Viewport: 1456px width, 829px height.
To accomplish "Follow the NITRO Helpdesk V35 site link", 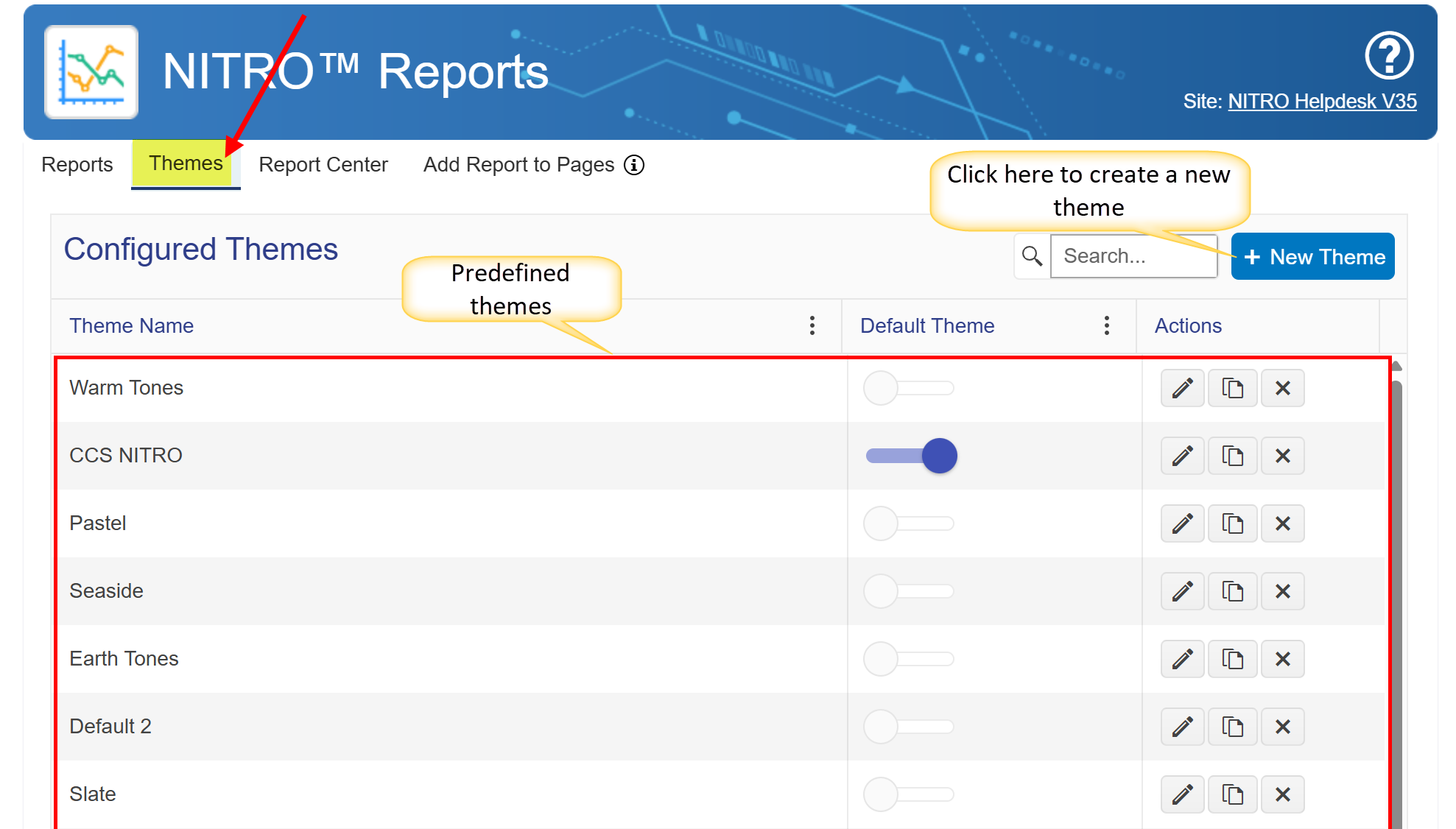I will (1322, 102).
